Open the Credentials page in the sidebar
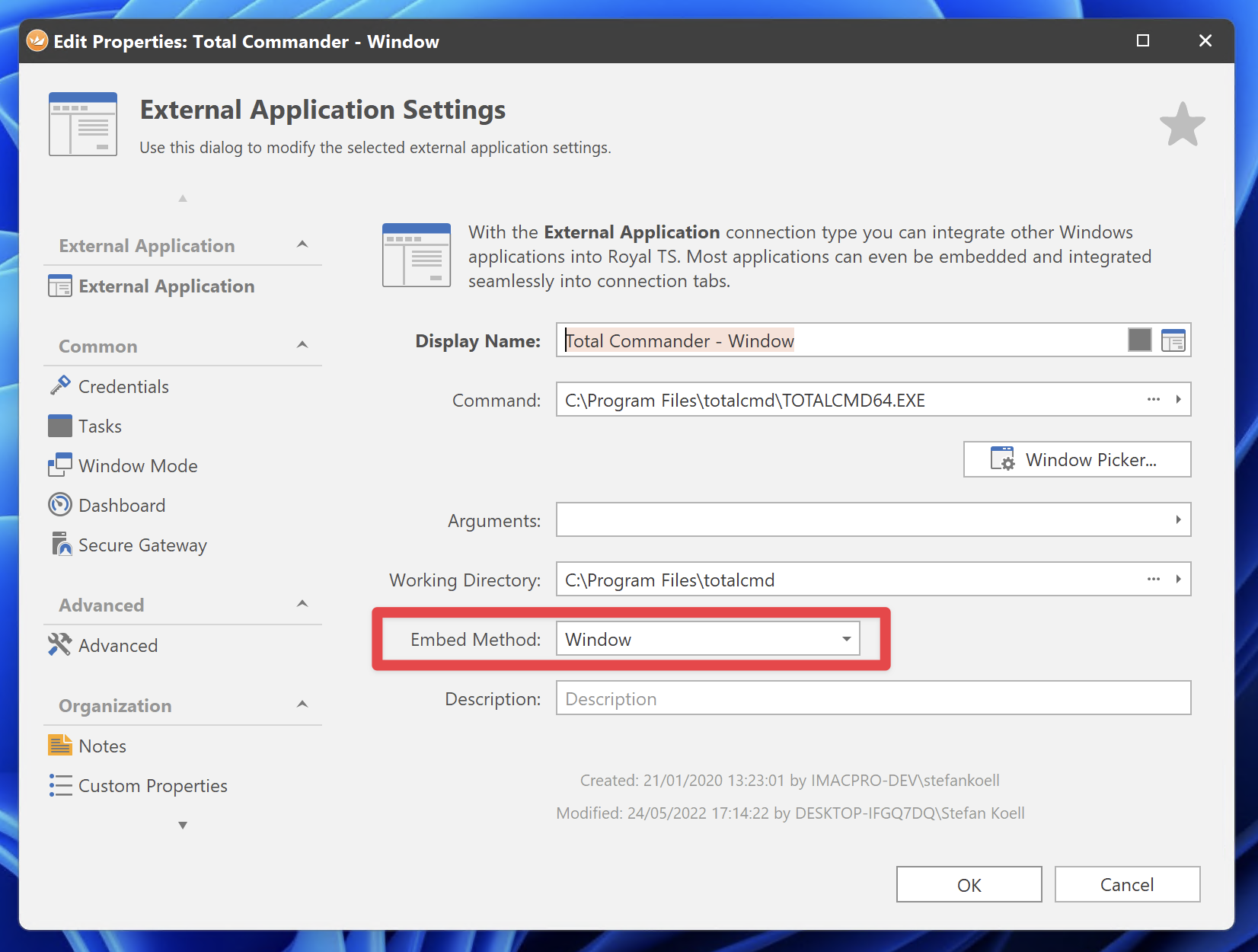Viewport: 1258px width, 952px height. pyautogui.click(x=123, y=387)
